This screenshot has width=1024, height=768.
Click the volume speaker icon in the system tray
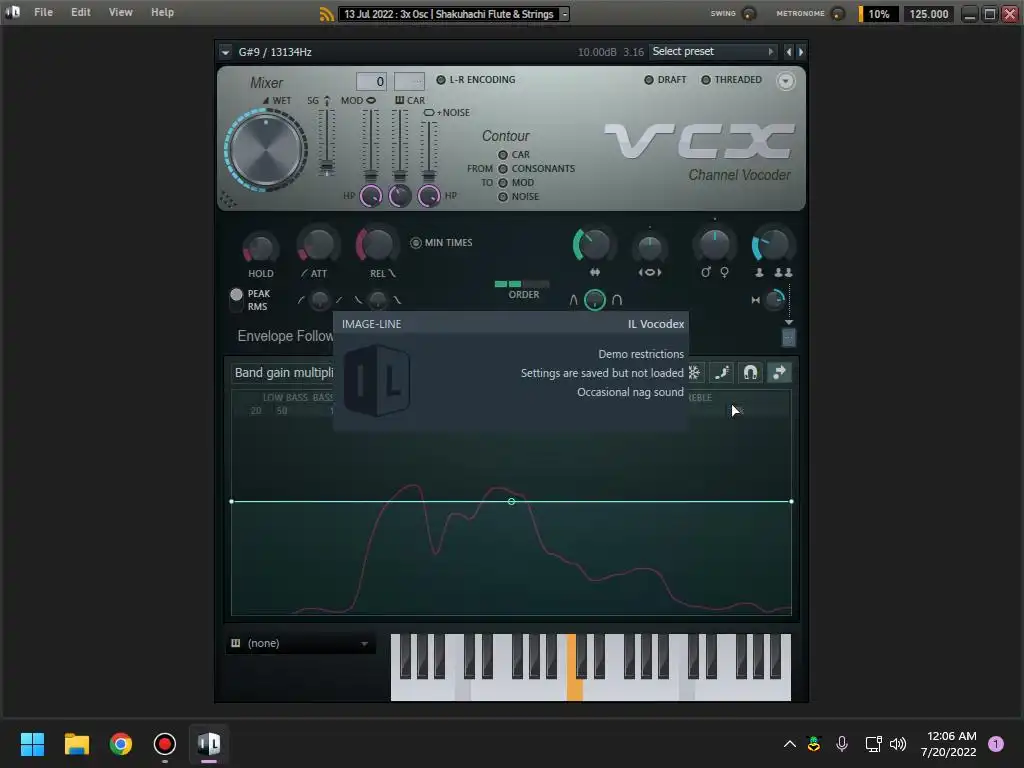898,743
